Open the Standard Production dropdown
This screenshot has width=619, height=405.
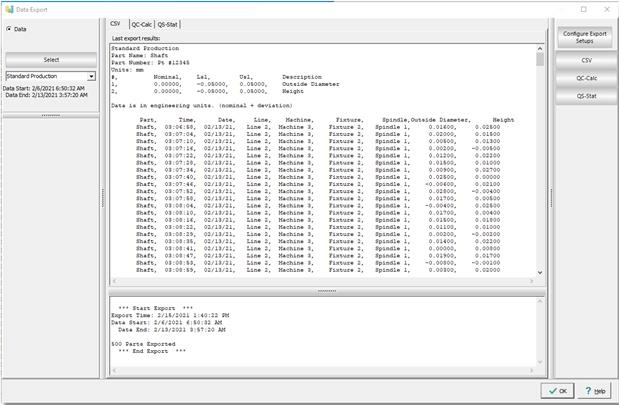(91, 76)
